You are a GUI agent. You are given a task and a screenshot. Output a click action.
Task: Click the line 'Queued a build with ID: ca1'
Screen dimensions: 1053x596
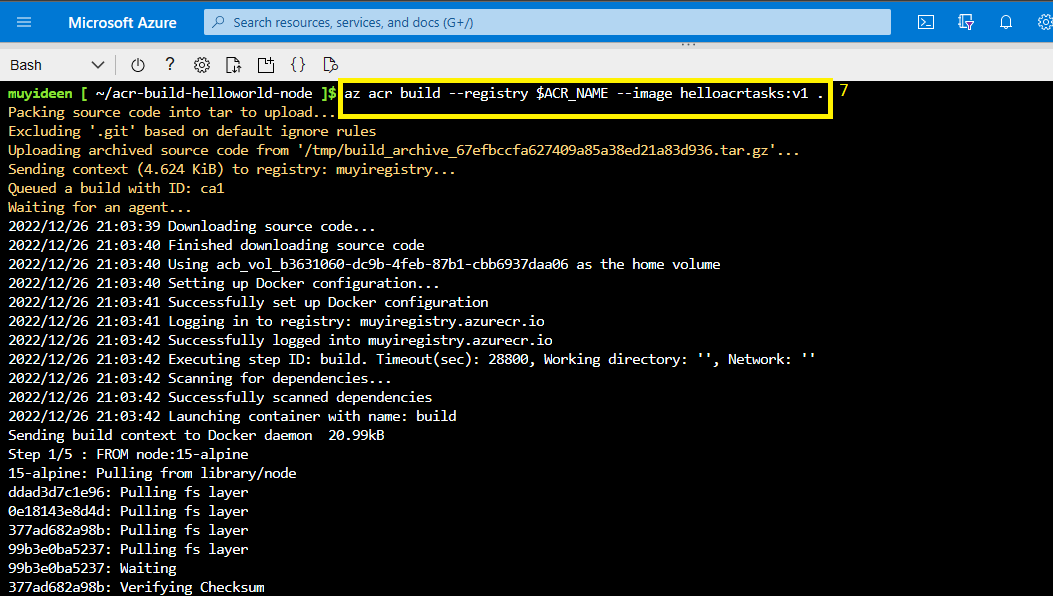(x=116, y=188)
